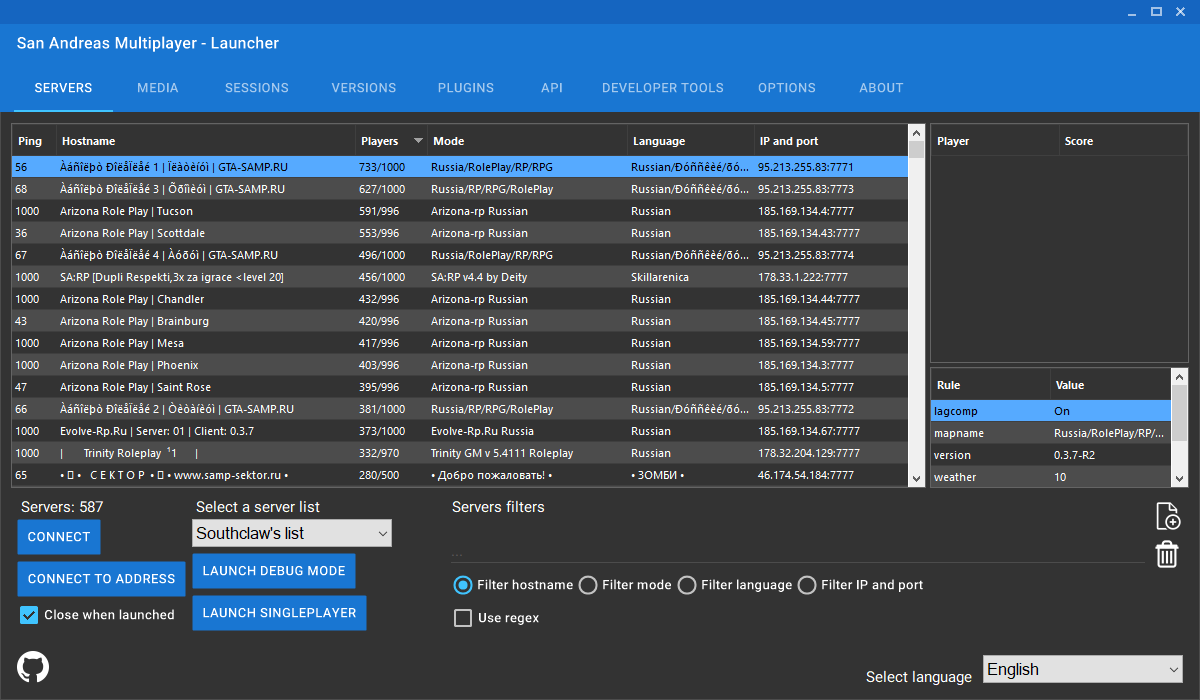Screen dimensions: 1200x700
Task: Click rules list scrollbar up arrow
Action: point(1179,377)
